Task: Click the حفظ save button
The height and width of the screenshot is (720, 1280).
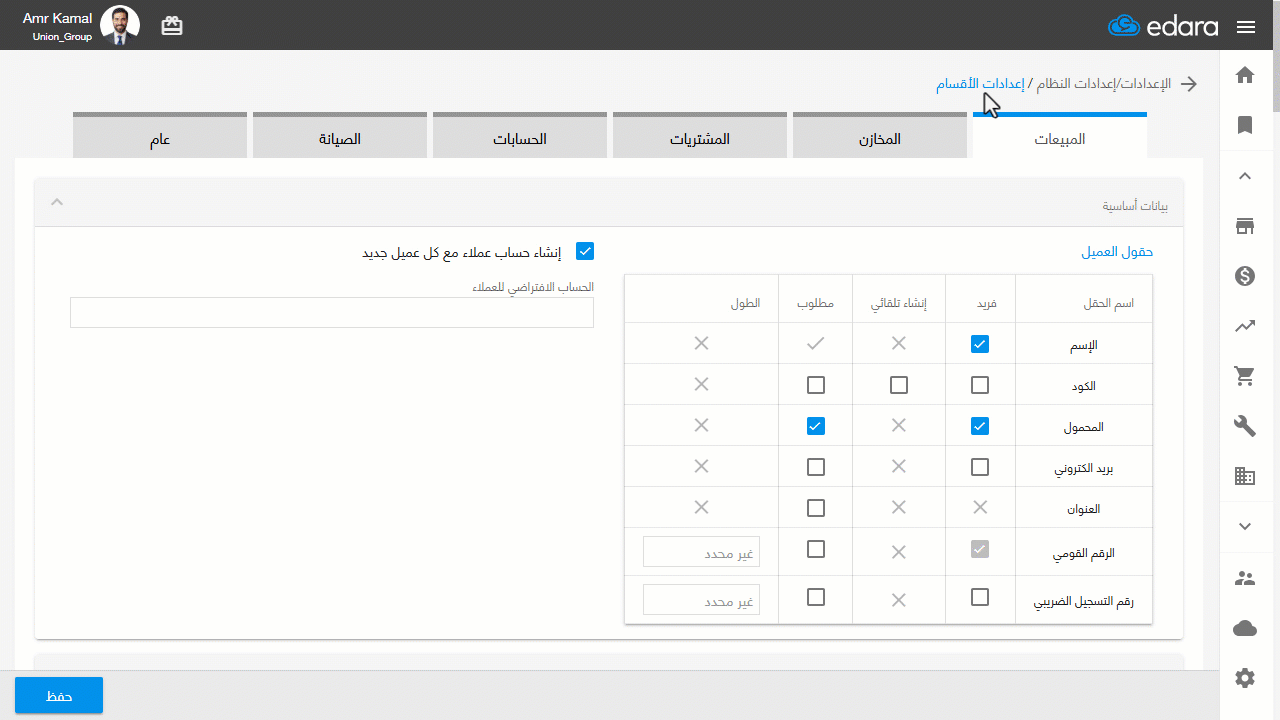Action: click(x=59, y=695)
